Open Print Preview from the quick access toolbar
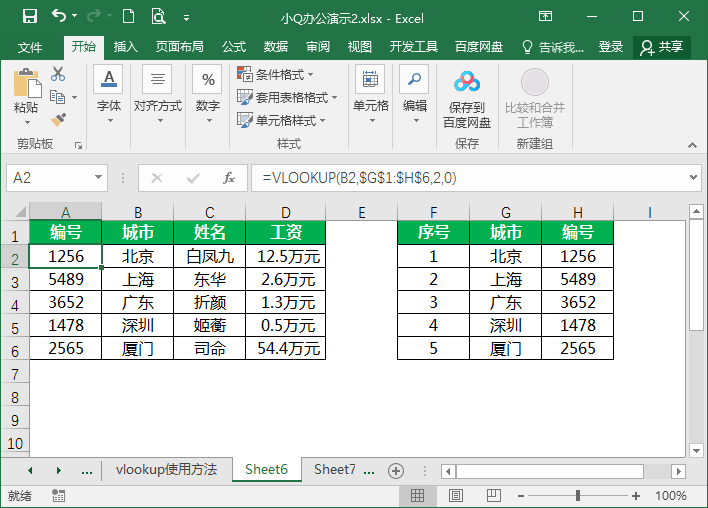This screenshot has width=708, height=508. pyautogui.click(x=158, y=17)
